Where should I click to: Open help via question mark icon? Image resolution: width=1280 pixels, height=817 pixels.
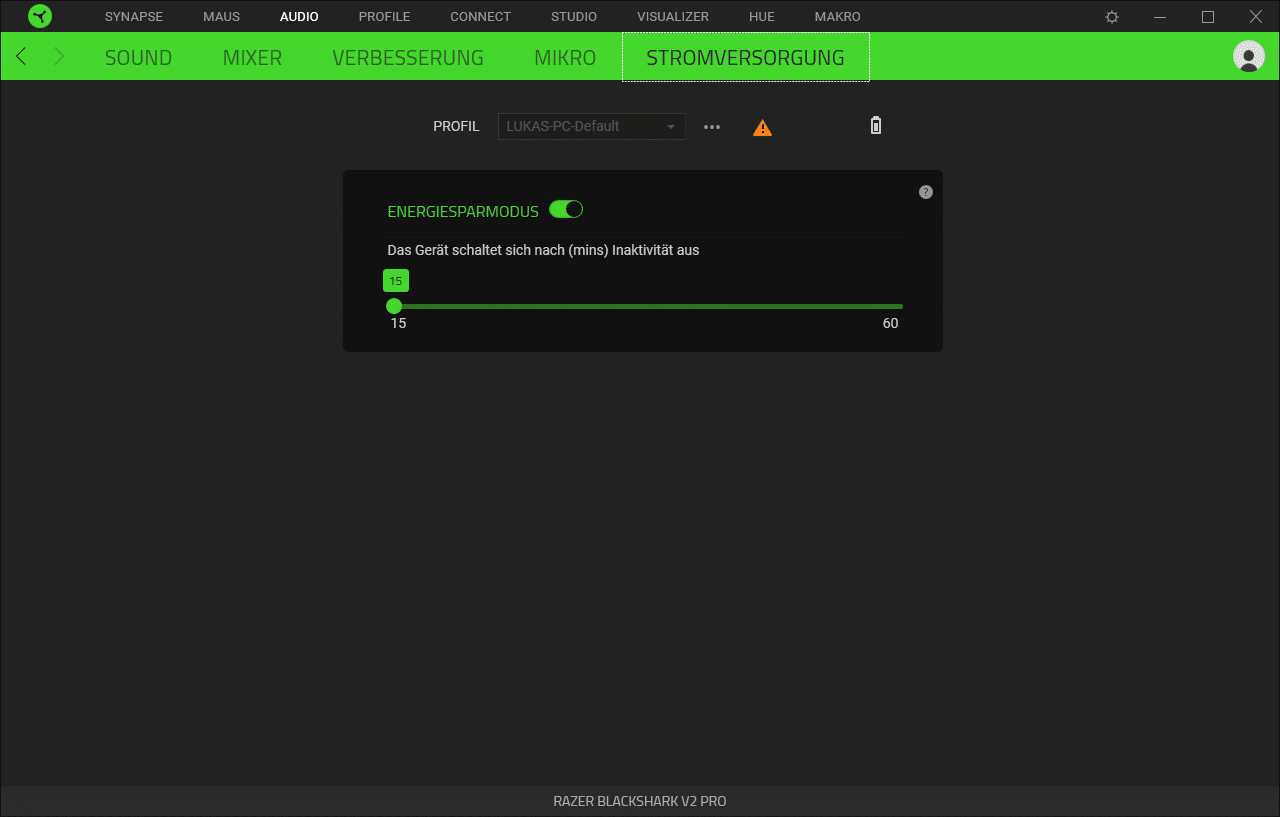point(926,192)
